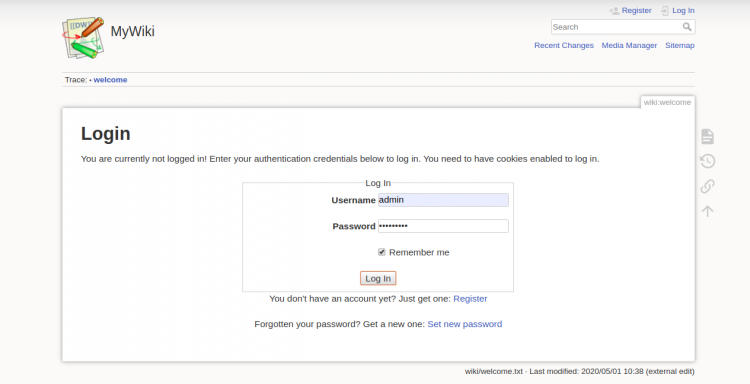Follow the welcome trace breadcrumb link
Viewport: 750px width, 384px height.
[110, 80]
